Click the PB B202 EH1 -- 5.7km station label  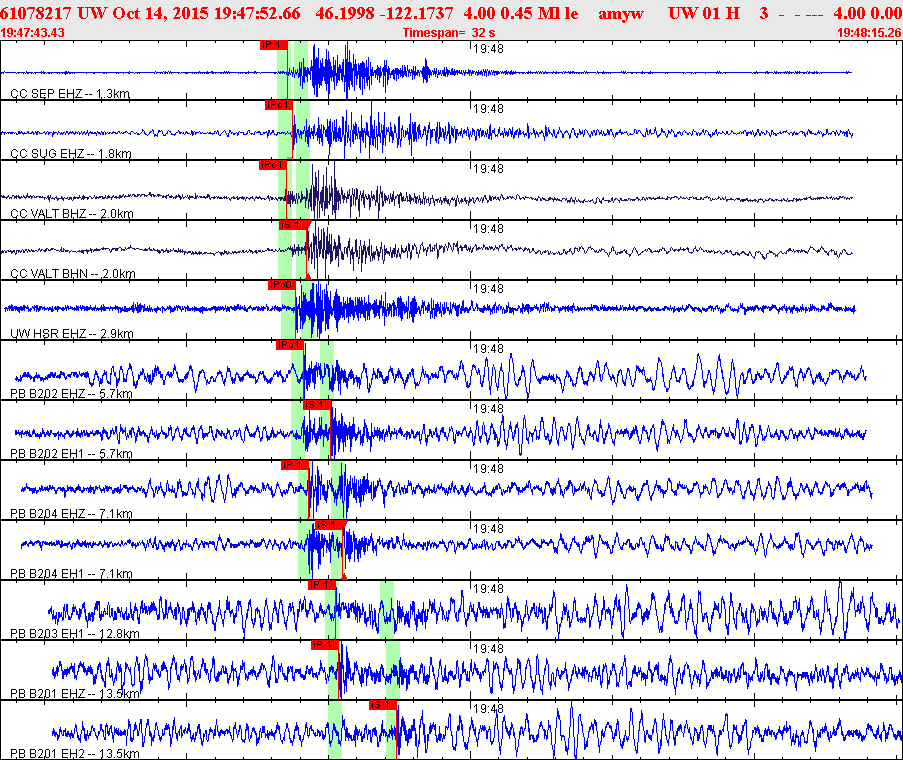71,454
